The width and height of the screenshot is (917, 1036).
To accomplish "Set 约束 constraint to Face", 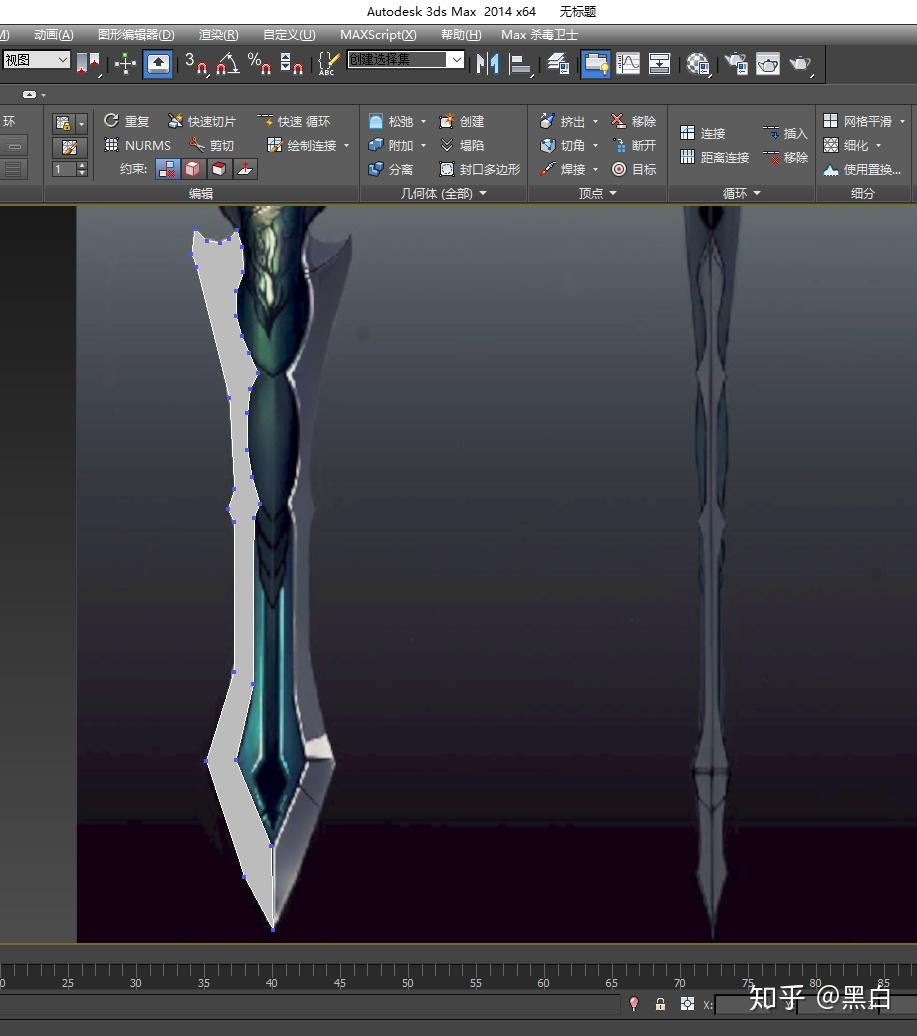I will pos(218,169).
